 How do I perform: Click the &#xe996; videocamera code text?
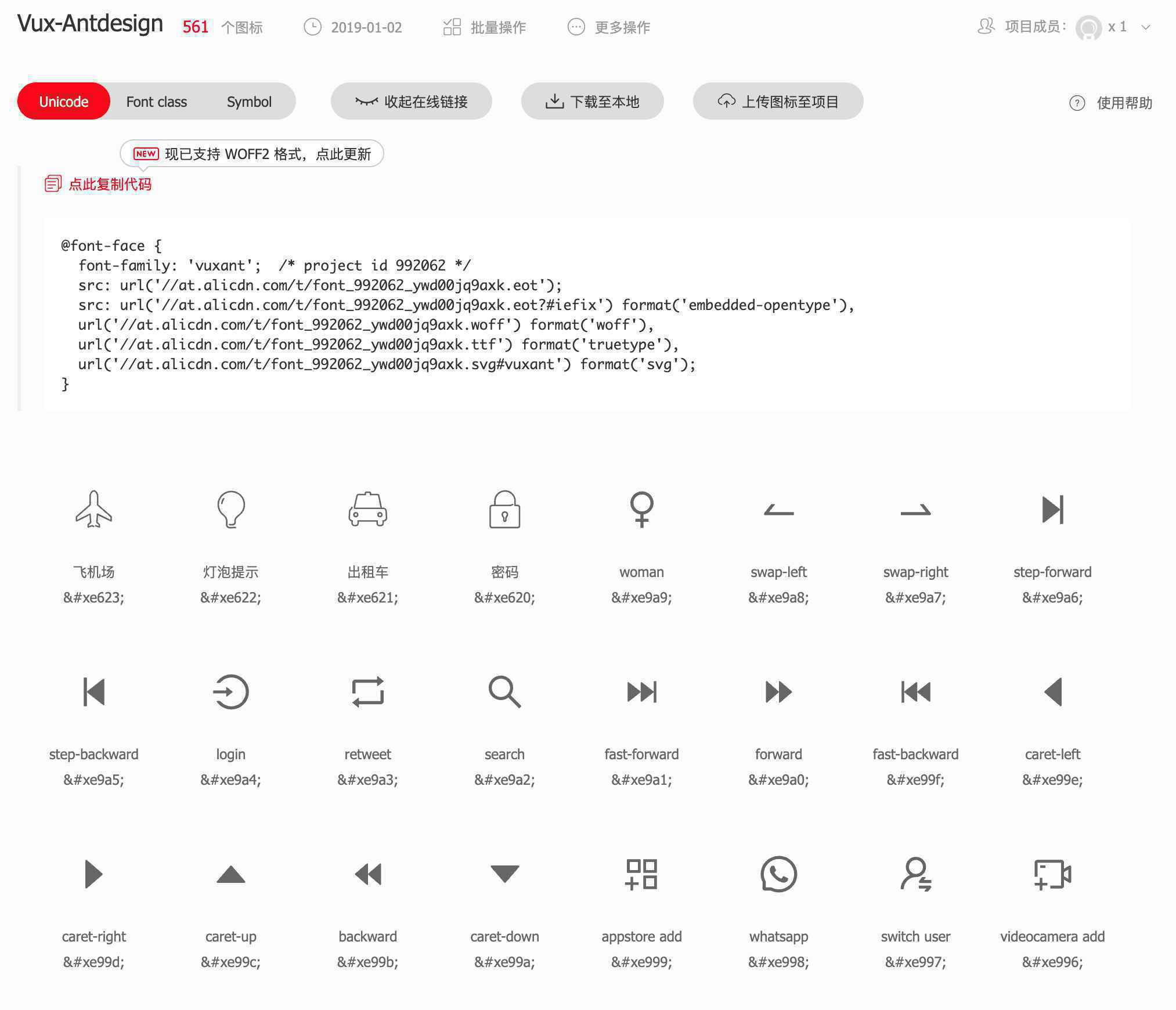pos(1052,962)
